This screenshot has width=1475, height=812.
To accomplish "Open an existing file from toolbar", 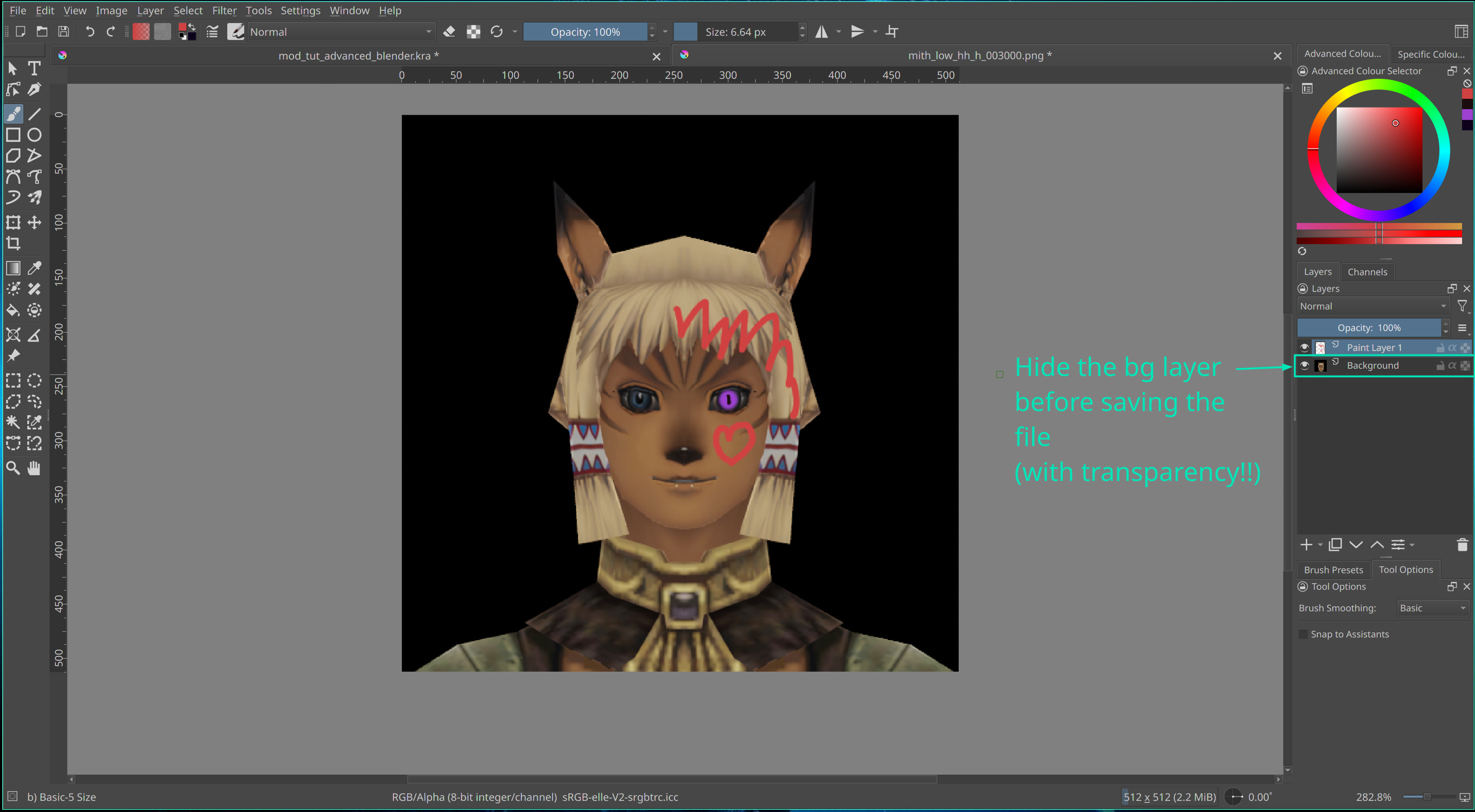I will pyautogui.click(x=42, y=31).
